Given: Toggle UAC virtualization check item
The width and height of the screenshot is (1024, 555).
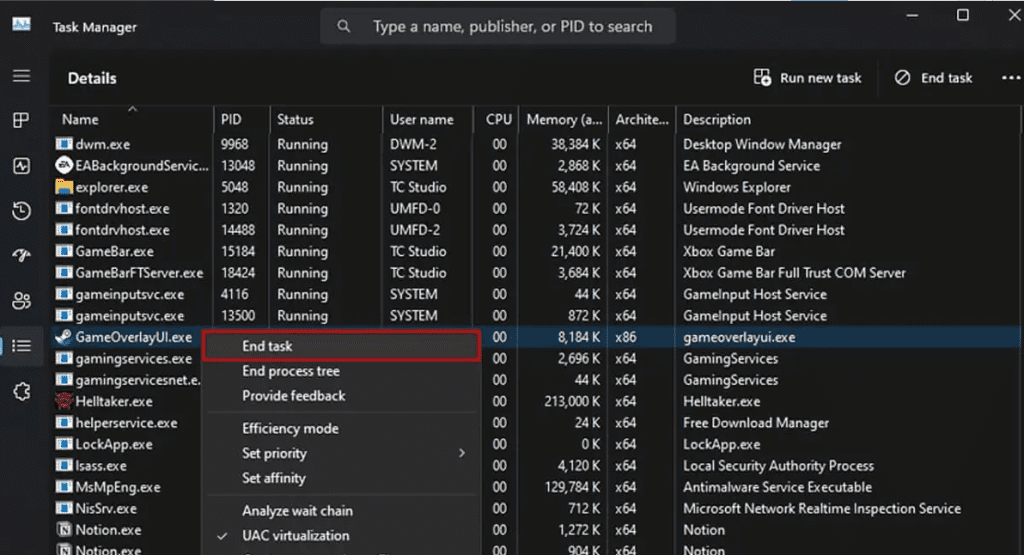Looking at the screenshot, I should point(295,536).
